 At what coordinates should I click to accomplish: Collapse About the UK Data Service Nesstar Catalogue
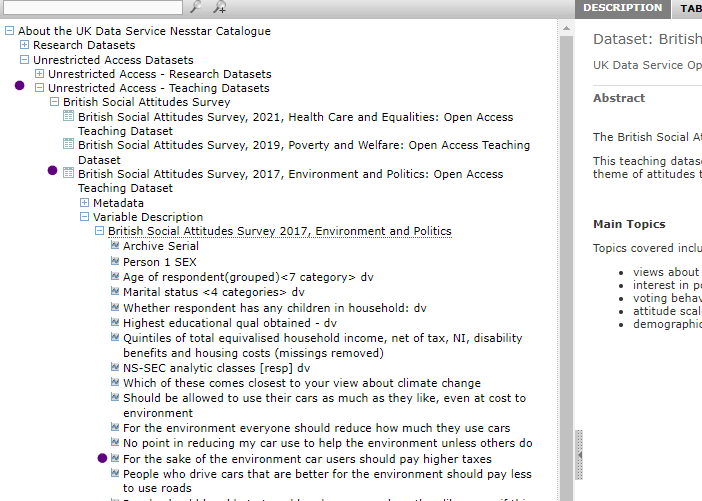[x=9, y=30]
